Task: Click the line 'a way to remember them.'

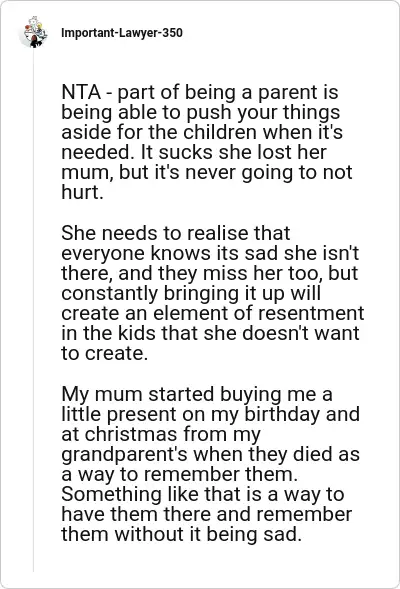Action: point(180,474)
